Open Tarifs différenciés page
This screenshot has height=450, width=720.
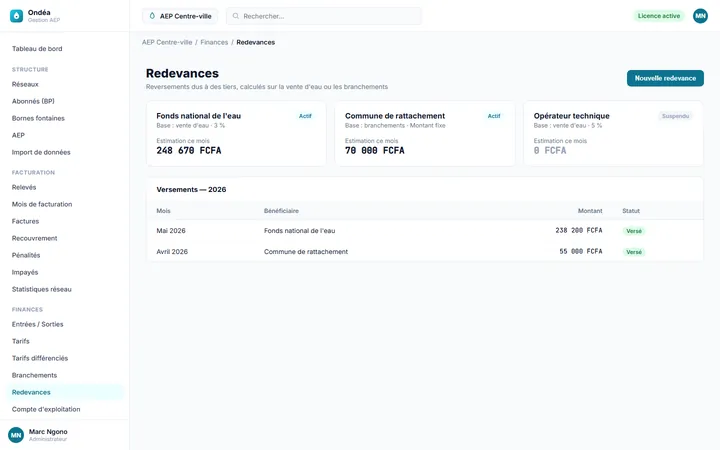(40, 358)
